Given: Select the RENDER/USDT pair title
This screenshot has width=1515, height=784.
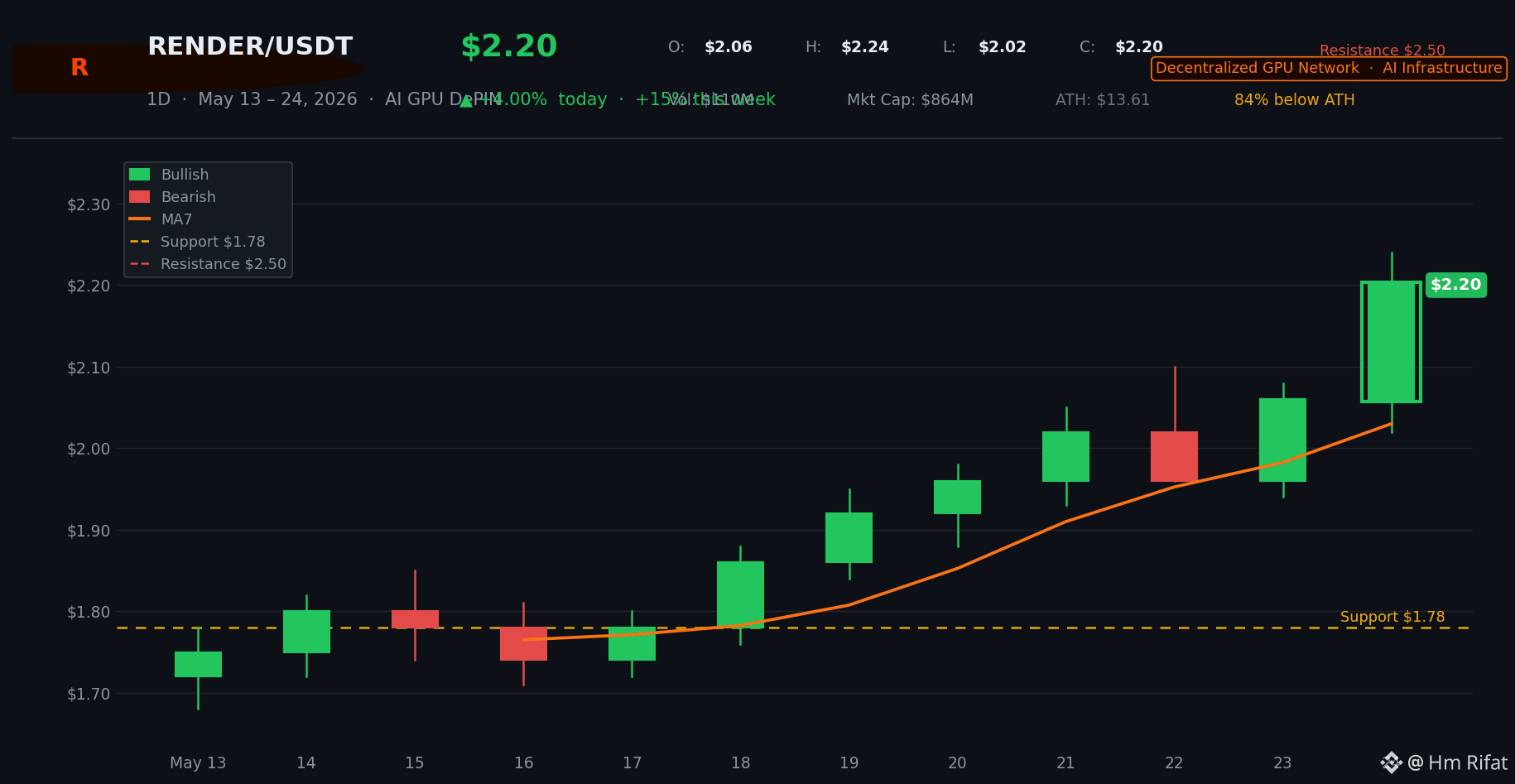Looking at the screenshot, I should tap(250, 46).
